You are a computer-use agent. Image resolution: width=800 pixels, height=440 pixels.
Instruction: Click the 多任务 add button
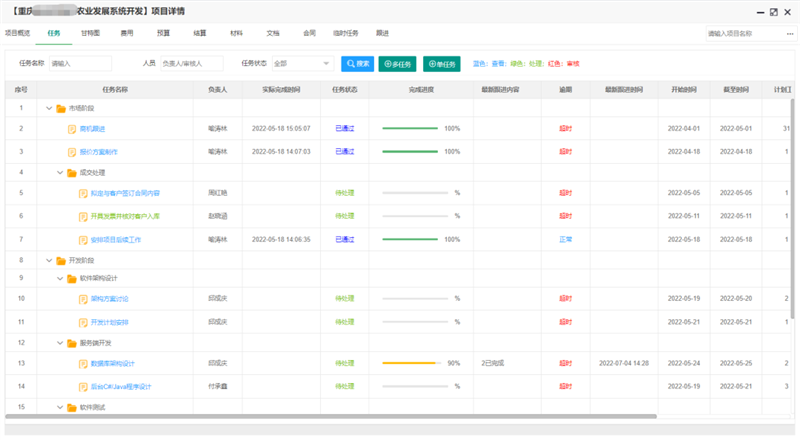[x=398, y=64]
